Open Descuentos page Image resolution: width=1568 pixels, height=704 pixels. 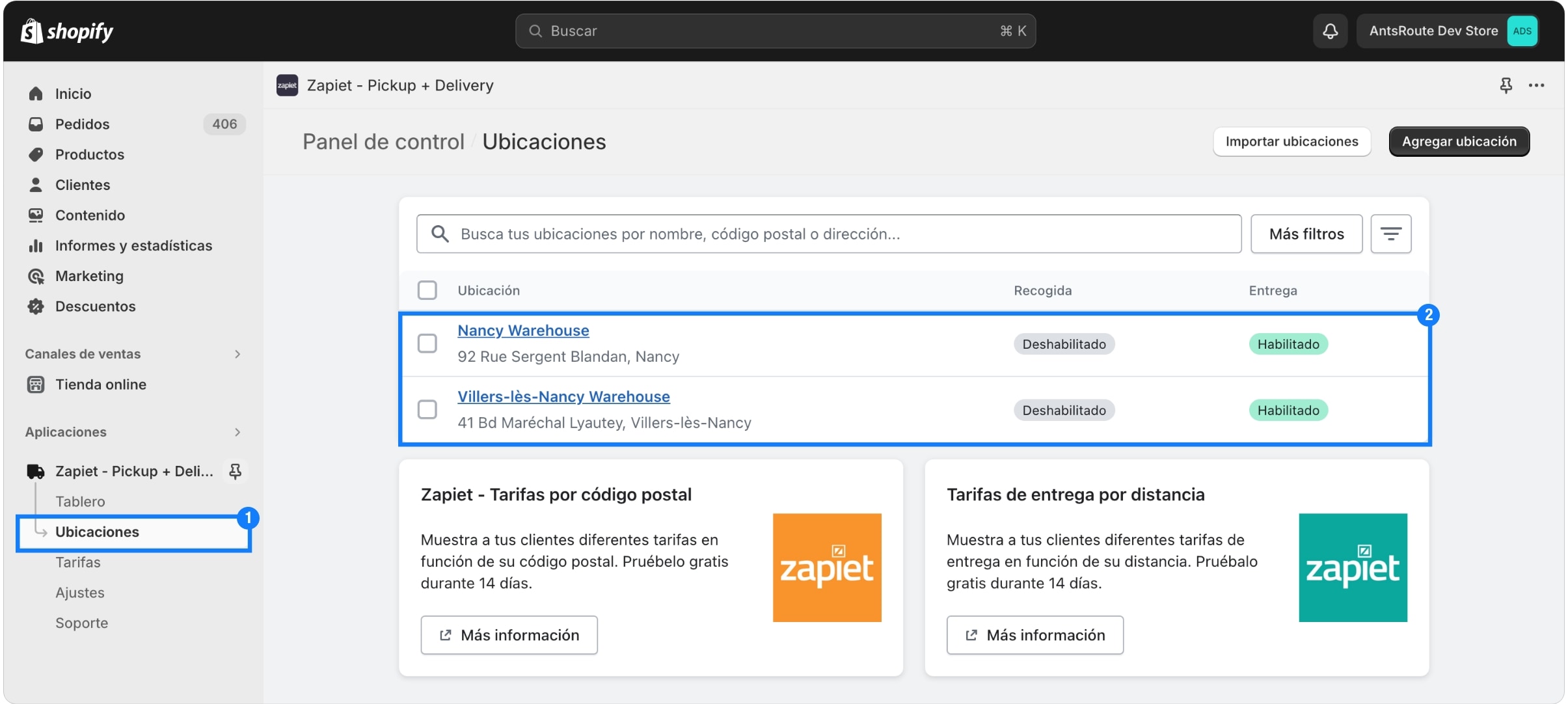tap(95, 306)
